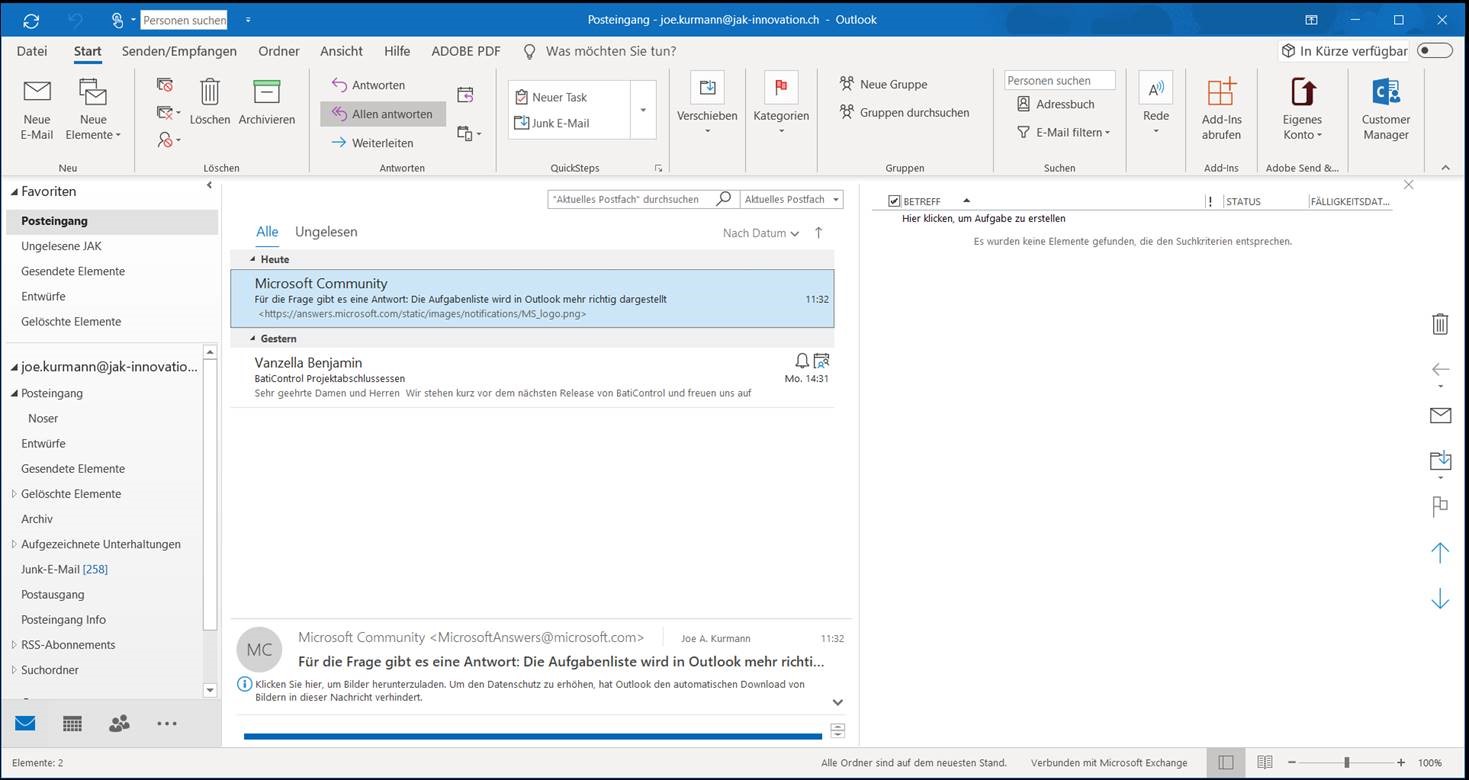Open the Ansicht ribbon tab

point(341,51)
